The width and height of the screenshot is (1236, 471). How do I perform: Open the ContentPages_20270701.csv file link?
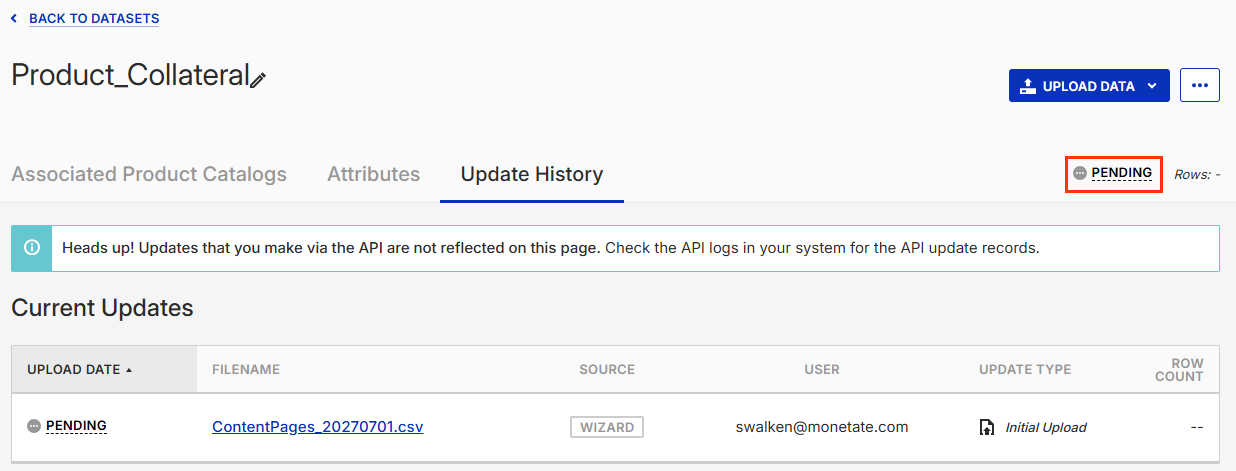coord(318,427)
